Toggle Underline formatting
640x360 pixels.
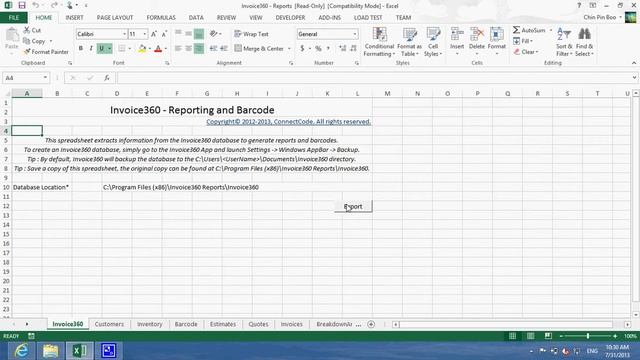101,48
